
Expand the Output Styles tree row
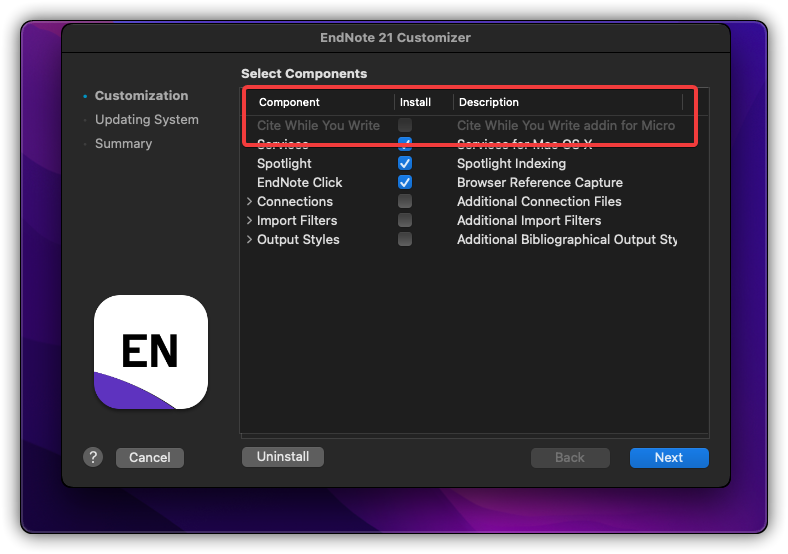(249, 240)
